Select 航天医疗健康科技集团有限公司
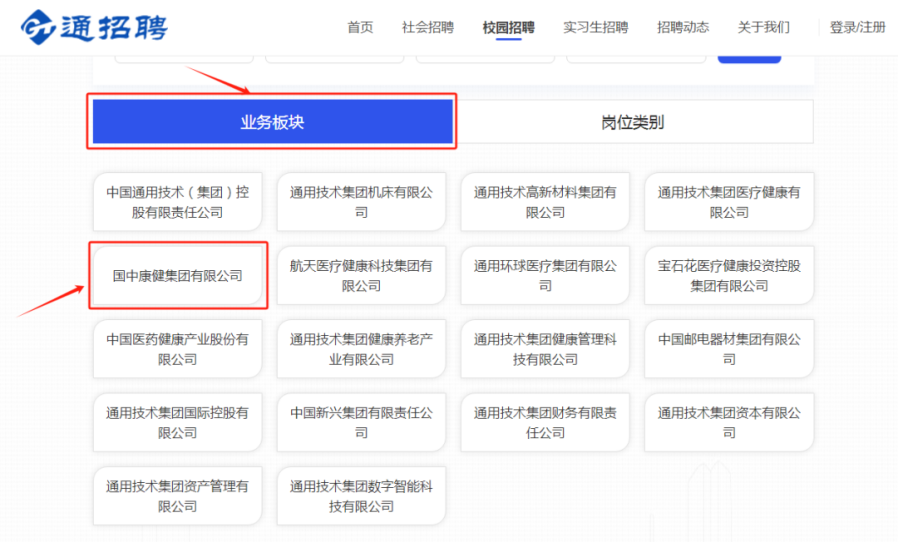Viewport: 898px width, 542px height. 361,276
